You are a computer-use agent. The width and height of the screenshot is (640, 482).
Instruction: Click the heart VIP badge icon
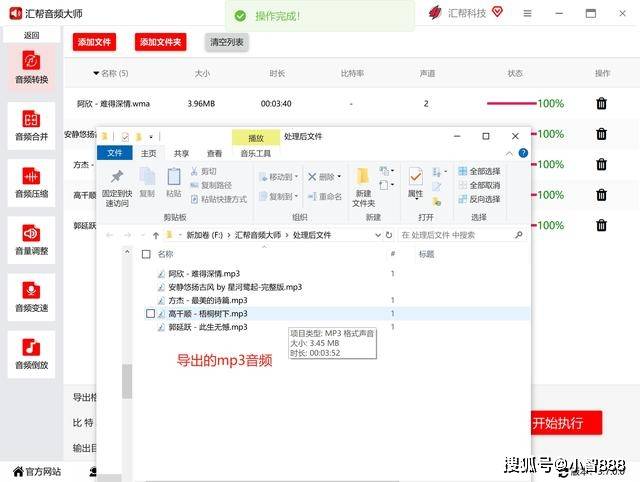point(497,12)
